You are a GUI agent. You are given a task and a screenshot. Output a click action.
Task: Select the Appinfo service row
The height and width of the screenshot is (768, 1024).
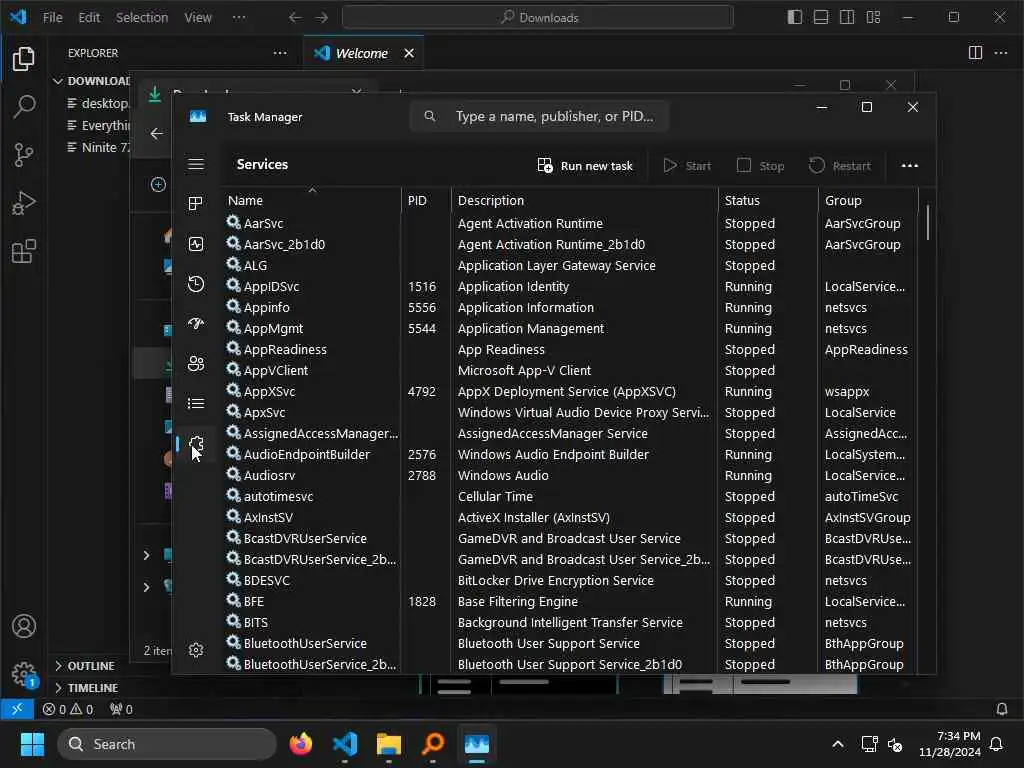click(x=570, y=307)
